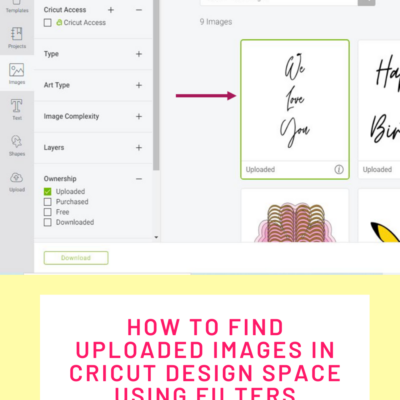Open the Shapes tool icon

pos(17,145)
